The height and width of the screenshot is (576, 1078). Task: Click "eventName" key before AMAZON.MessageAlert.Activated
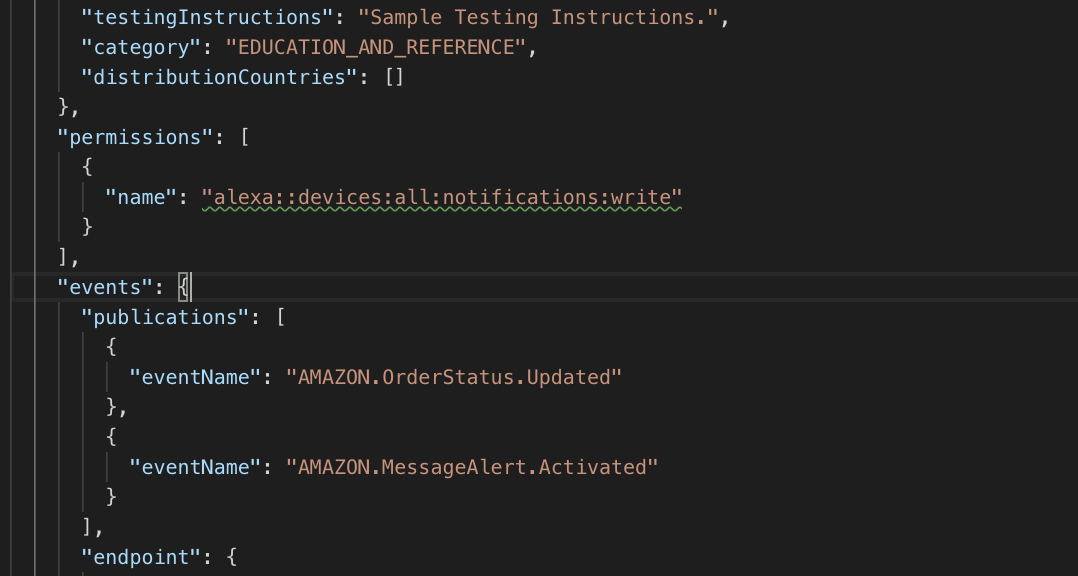click(195, 467)
